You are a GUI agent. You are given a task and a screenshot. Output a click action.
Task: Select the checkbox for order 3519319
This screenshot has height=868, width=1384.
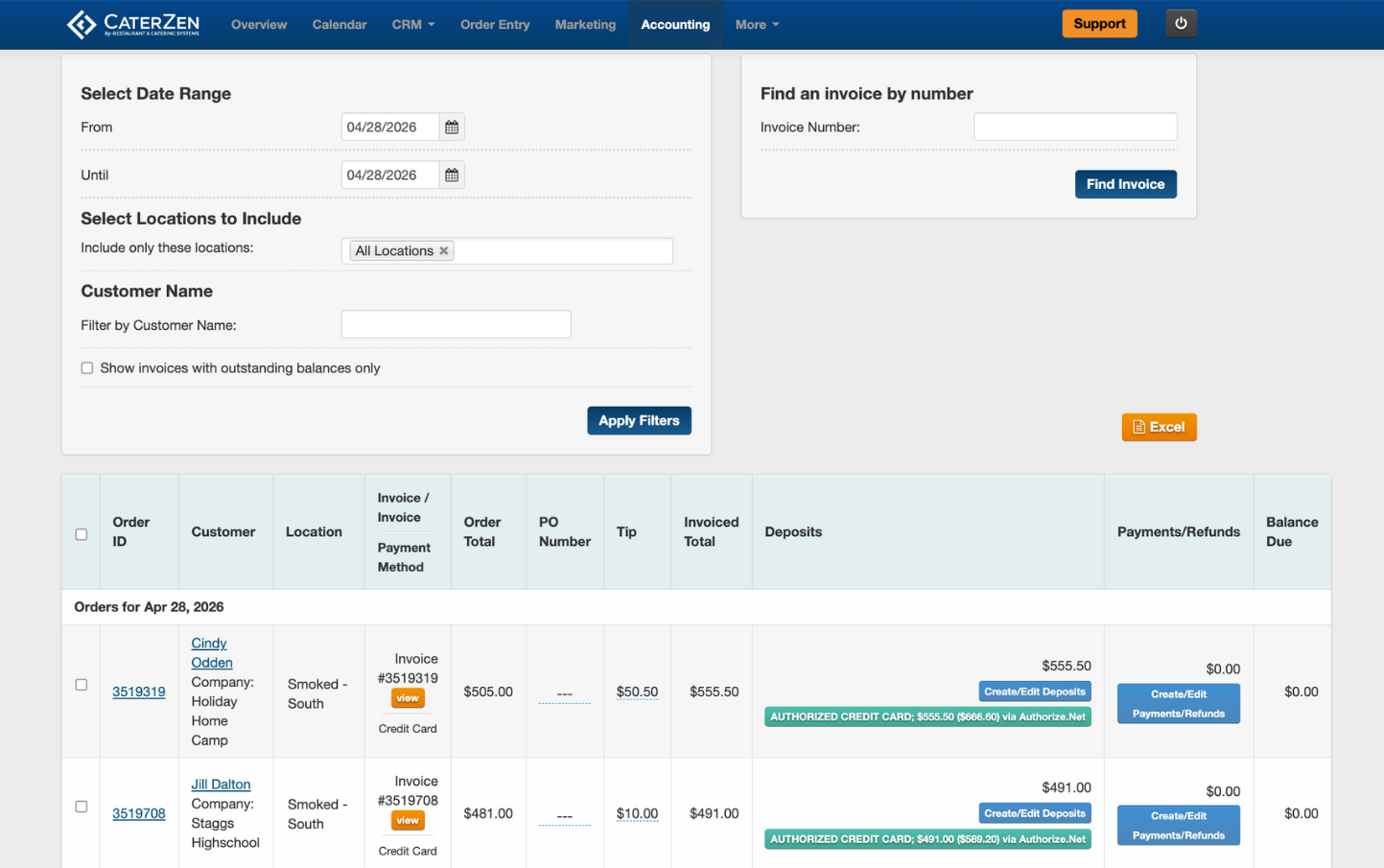pyautogui.click(x=82, y=685)
